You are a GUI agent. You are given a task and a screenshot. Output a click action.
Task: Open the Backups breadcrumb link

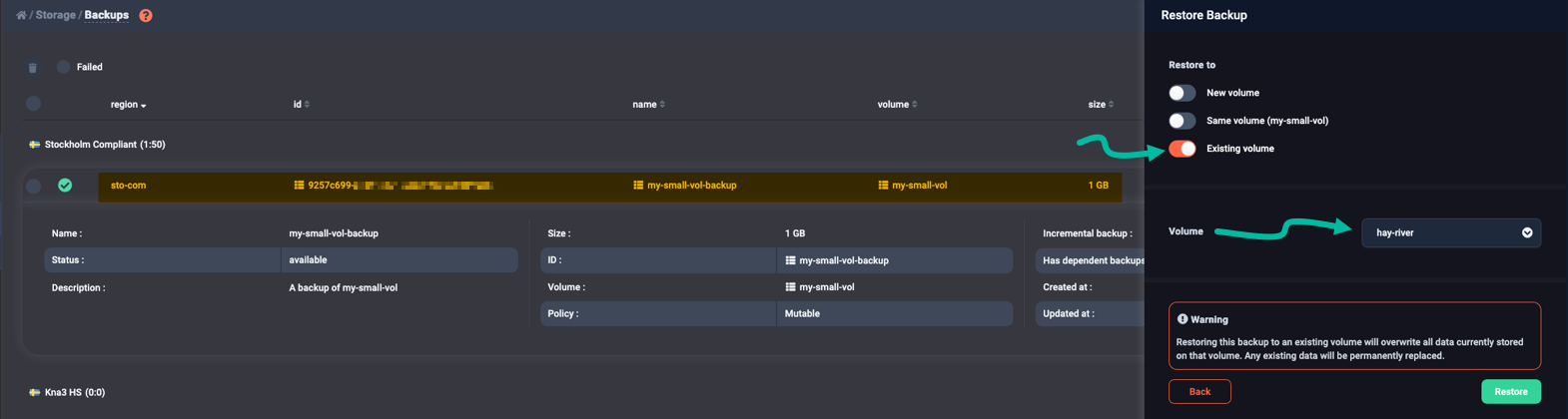[x=107, y=15]
